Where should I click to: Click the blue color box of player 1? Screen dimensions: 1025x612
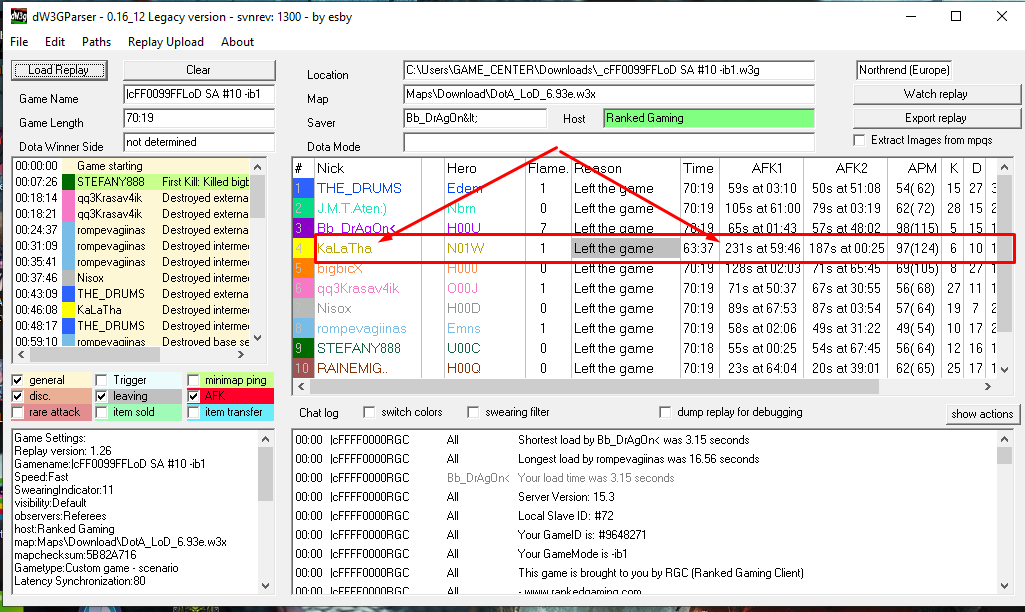point(303,188)
